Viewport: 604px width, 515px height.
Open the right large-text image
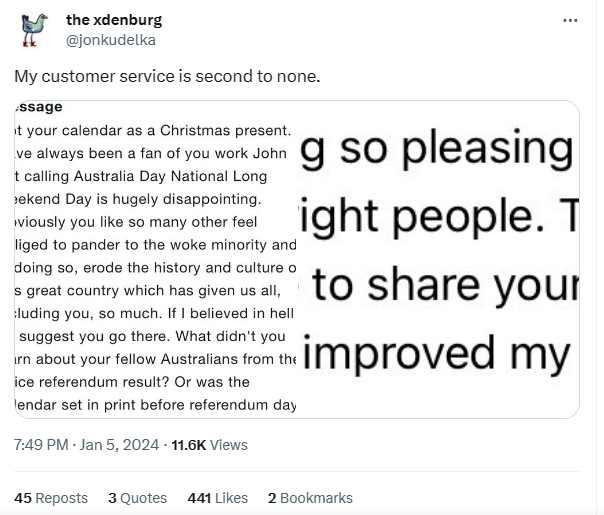click(x=440, y=258)
